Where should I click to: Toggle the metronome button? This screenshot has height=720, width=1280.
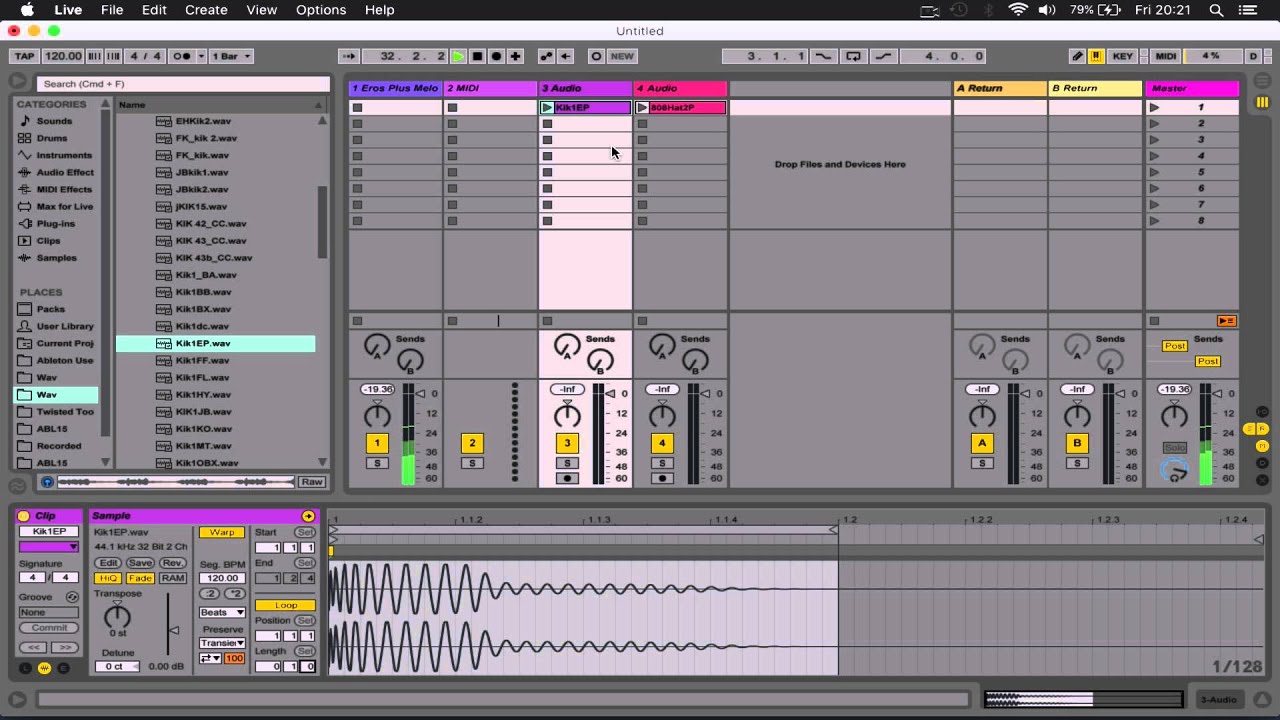[183, 56]
